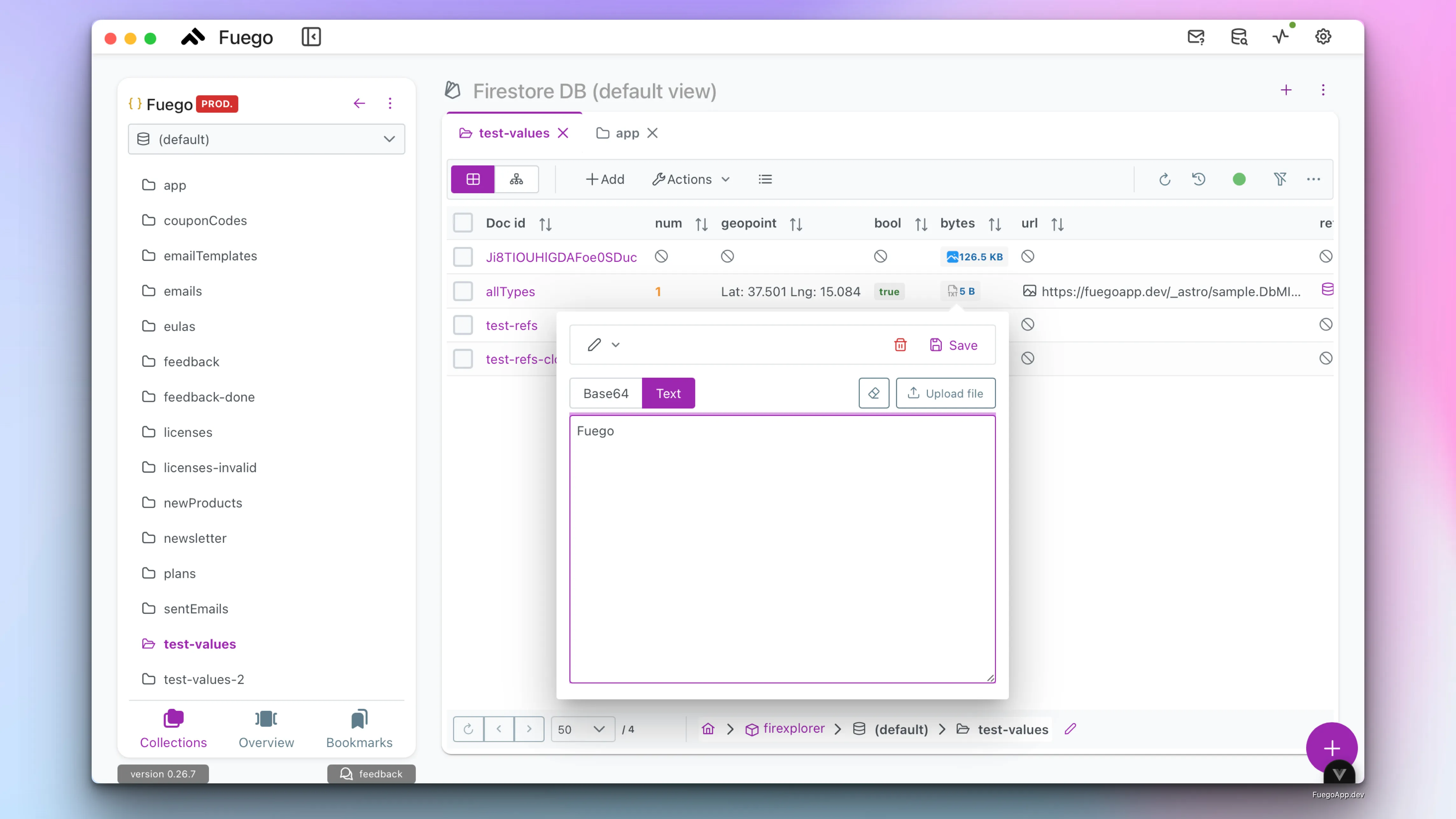This screenshot has height=819, width=1456.
Task: Open the test-values breadcrumb link
Action: point(1013,729)
